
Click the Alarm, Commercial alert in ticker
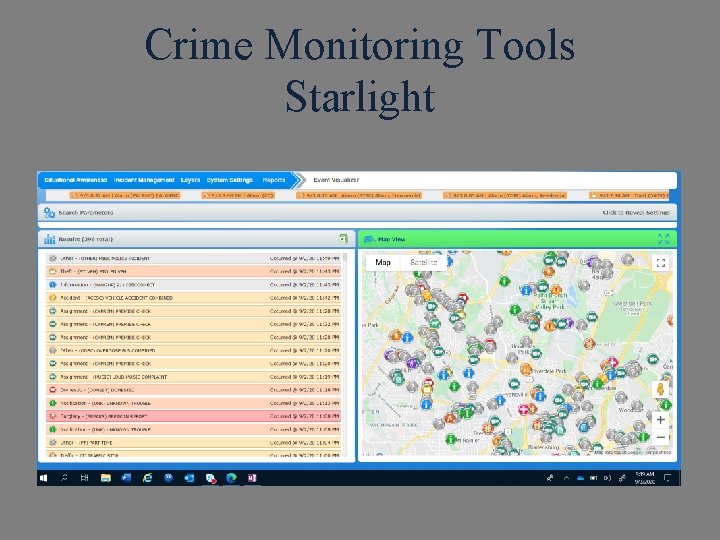point(359,196)
